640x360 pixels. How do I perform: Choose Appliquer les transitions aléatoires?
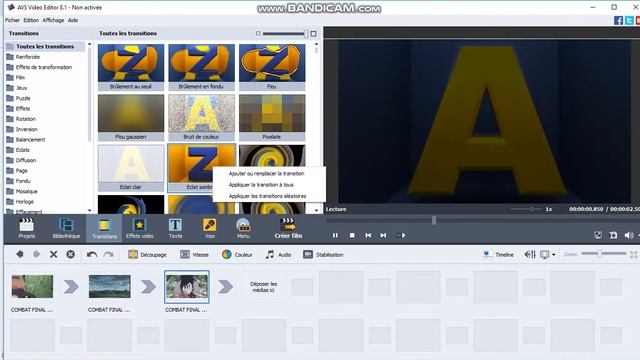coord(267,196)
